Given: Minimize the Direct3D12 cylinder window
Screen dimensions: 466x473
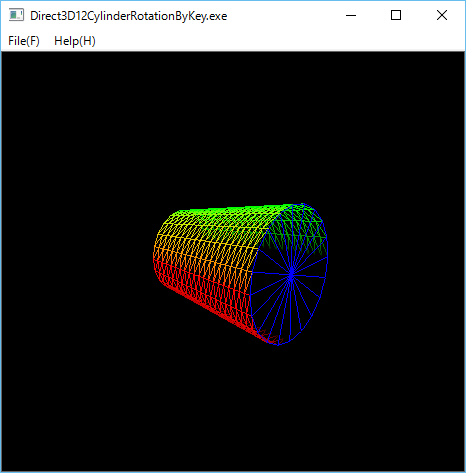Looking at the screenshot, I should [351, 15].
